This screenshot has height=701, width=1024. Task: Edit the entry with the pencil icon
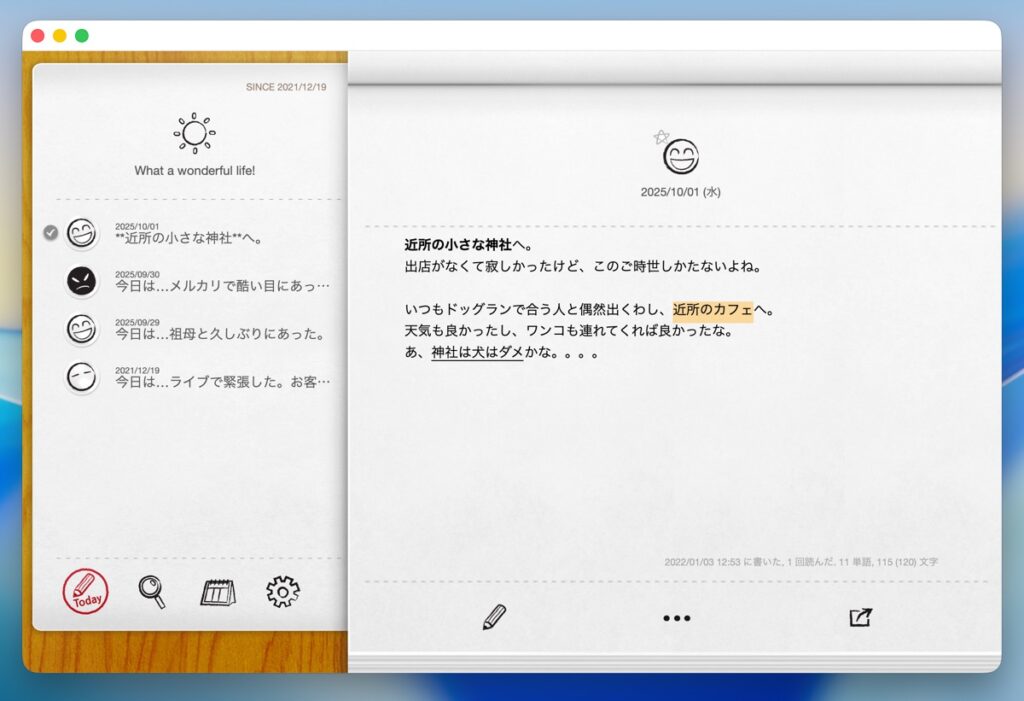[x=494, y=617]
